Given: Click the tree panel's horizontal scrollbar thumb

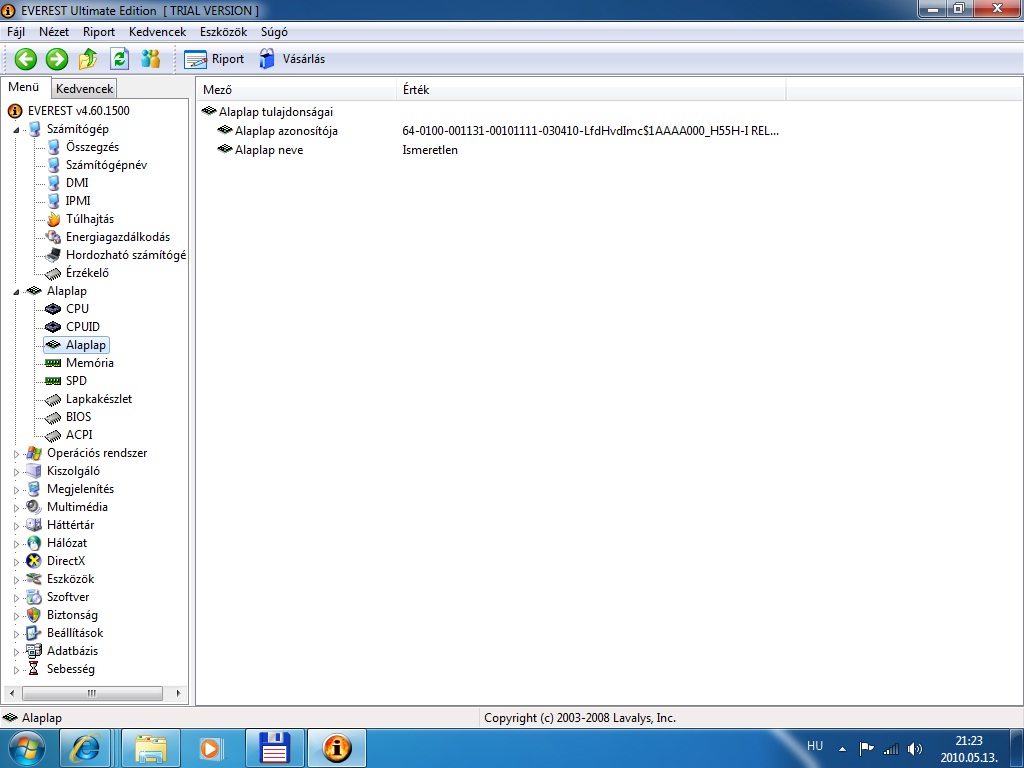Looking at the screenshot, I should click(92, 693).
